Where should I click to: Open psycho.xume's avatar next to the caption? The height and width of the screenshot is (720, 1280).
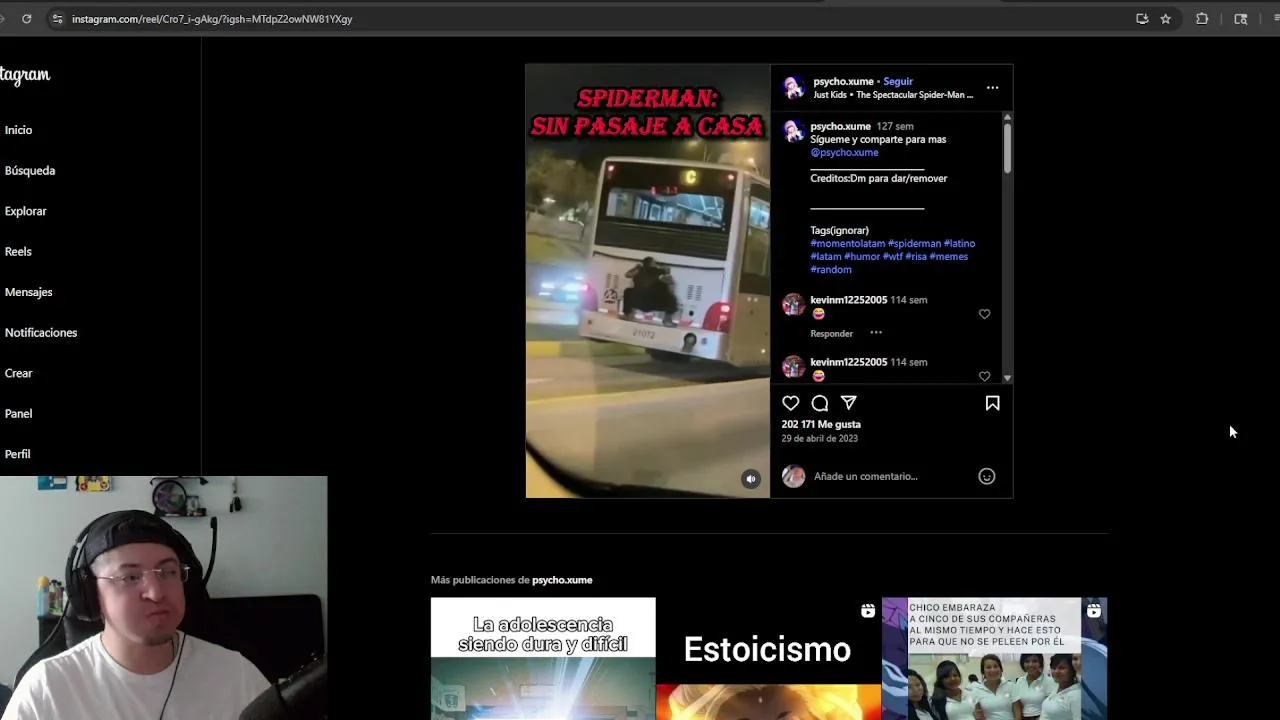pos(793,132)
